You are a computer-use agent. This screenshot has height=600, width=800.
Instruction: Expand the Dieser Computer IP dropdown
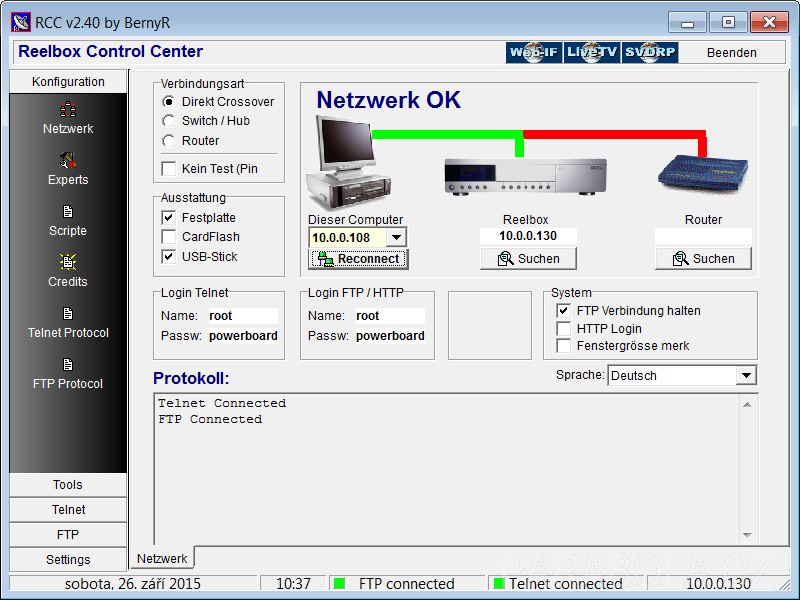click(x=396, y=237)
